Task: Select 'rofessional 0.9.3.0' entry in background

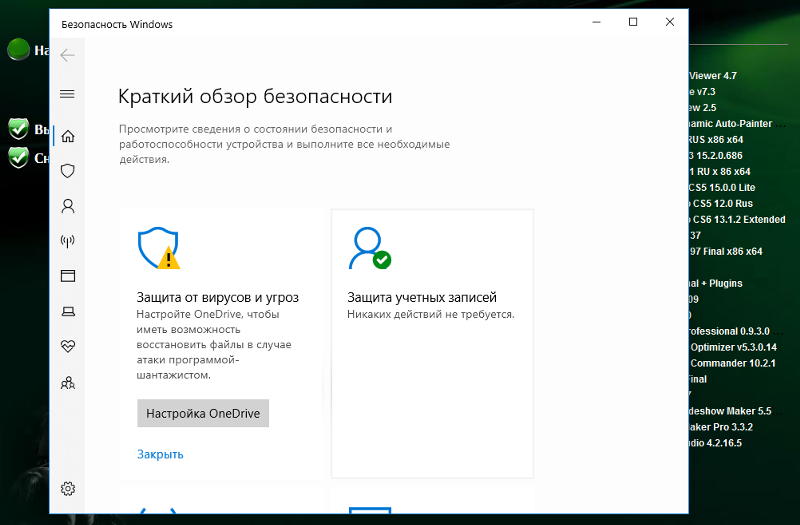Action: (x=729, y=331)
